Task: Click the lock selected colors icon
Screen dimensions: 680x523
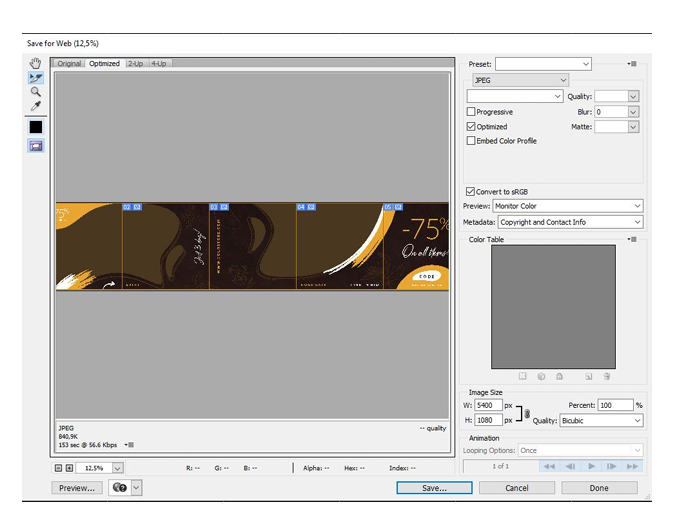Action: [x=559, y=376]
